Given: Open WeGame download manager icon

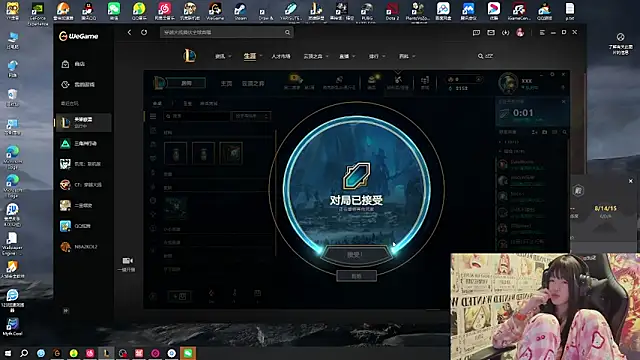Looking at the screenshot, I should point(505,33).
